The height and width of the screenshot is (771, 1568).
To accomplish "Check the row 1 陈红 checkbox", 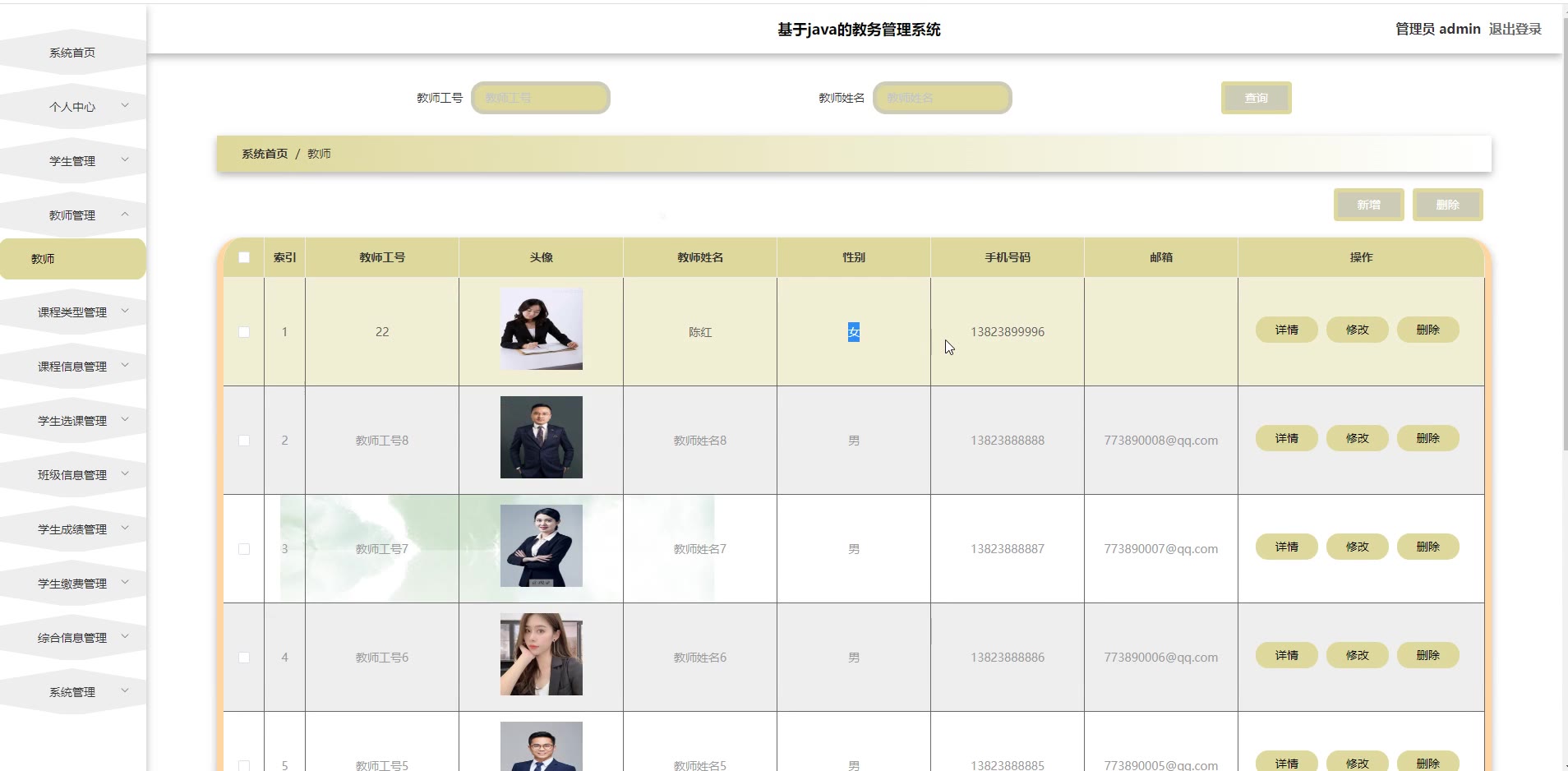I will 244,332.
